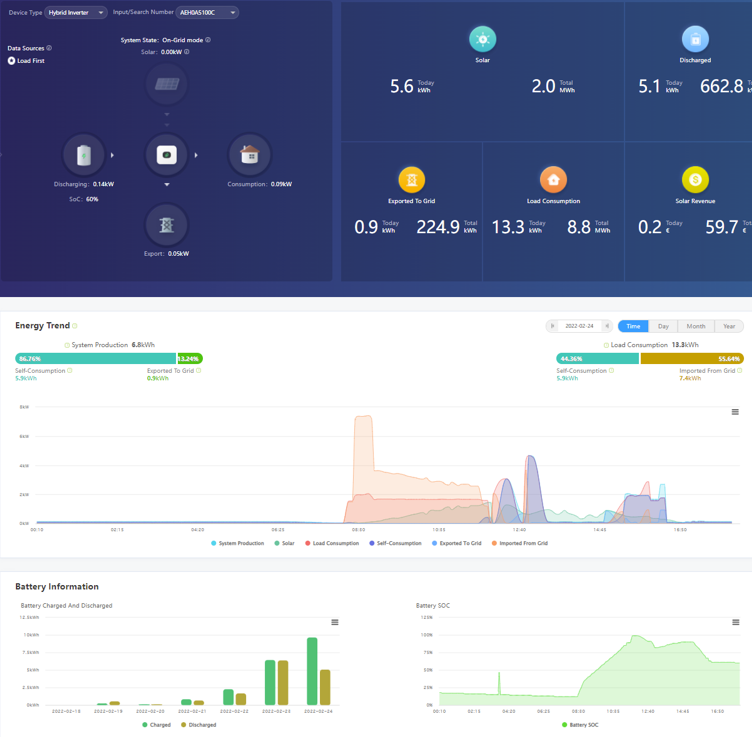Image resolution: width=752 pixels, height=737 pixels.
Task: Click the 86.76% self-consumption progress bar
Action: click(95, 358)
